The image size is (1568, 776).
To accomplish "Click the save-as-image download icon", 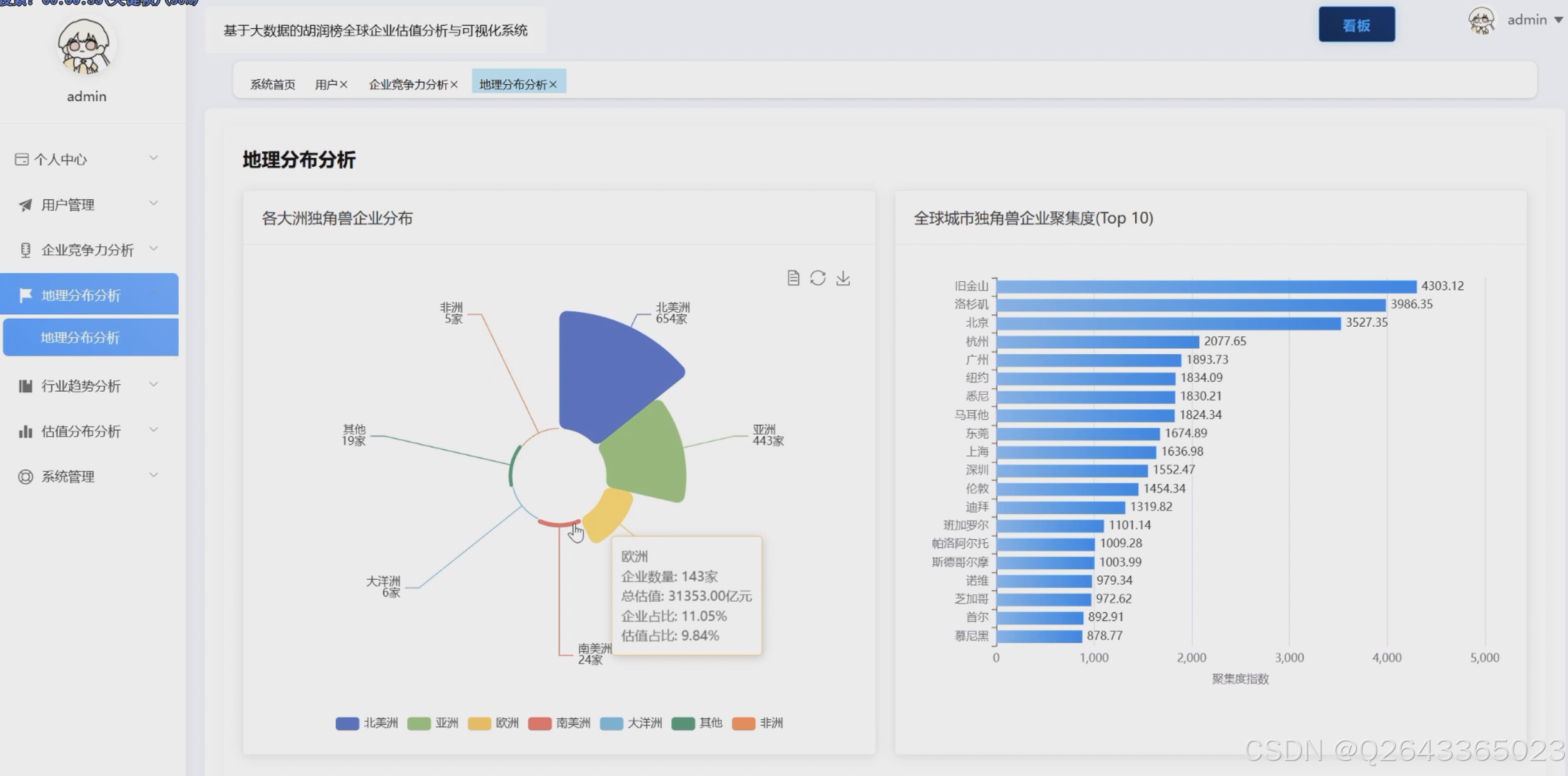I will click(x=843, y=278).
